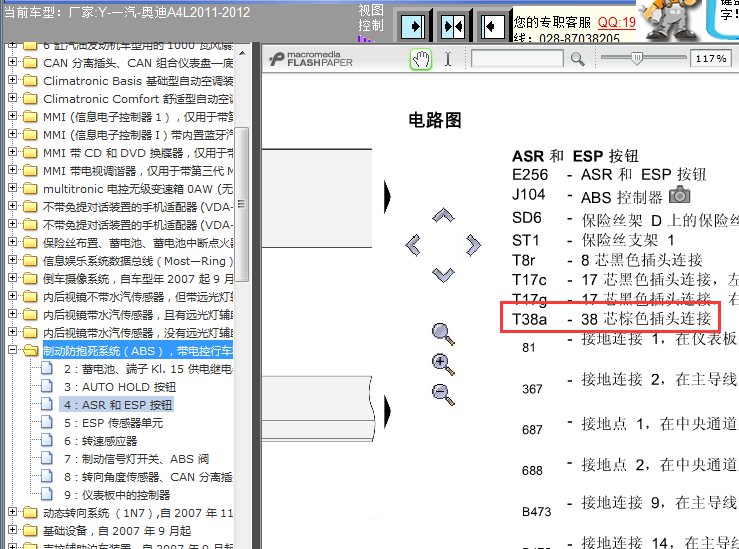Click the page icon for 5：ESP 传感器单元
Viewport: 739px width, 549px height.
click(47, 422)
